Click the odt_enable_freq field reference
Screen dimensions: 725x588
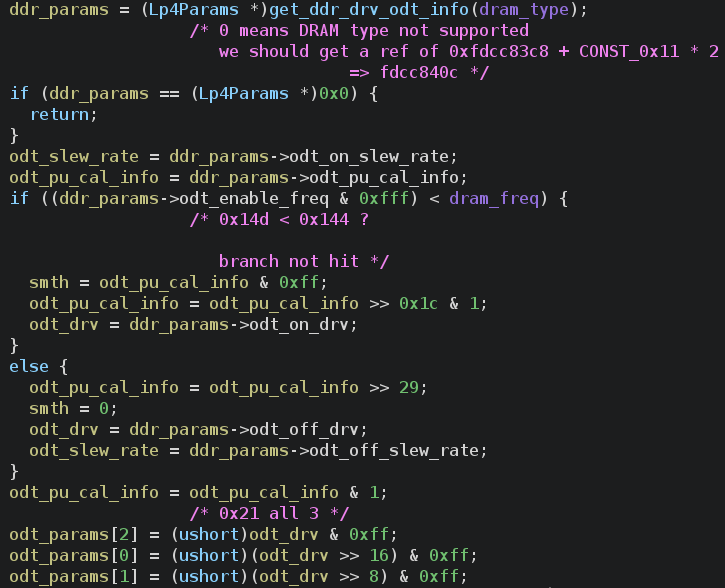254,199
